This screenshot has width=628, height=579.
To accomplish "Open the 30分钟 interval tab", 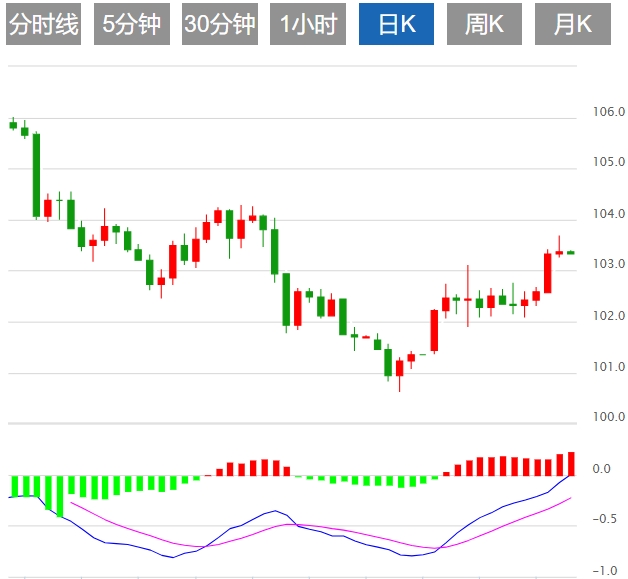I will [220, 25].
